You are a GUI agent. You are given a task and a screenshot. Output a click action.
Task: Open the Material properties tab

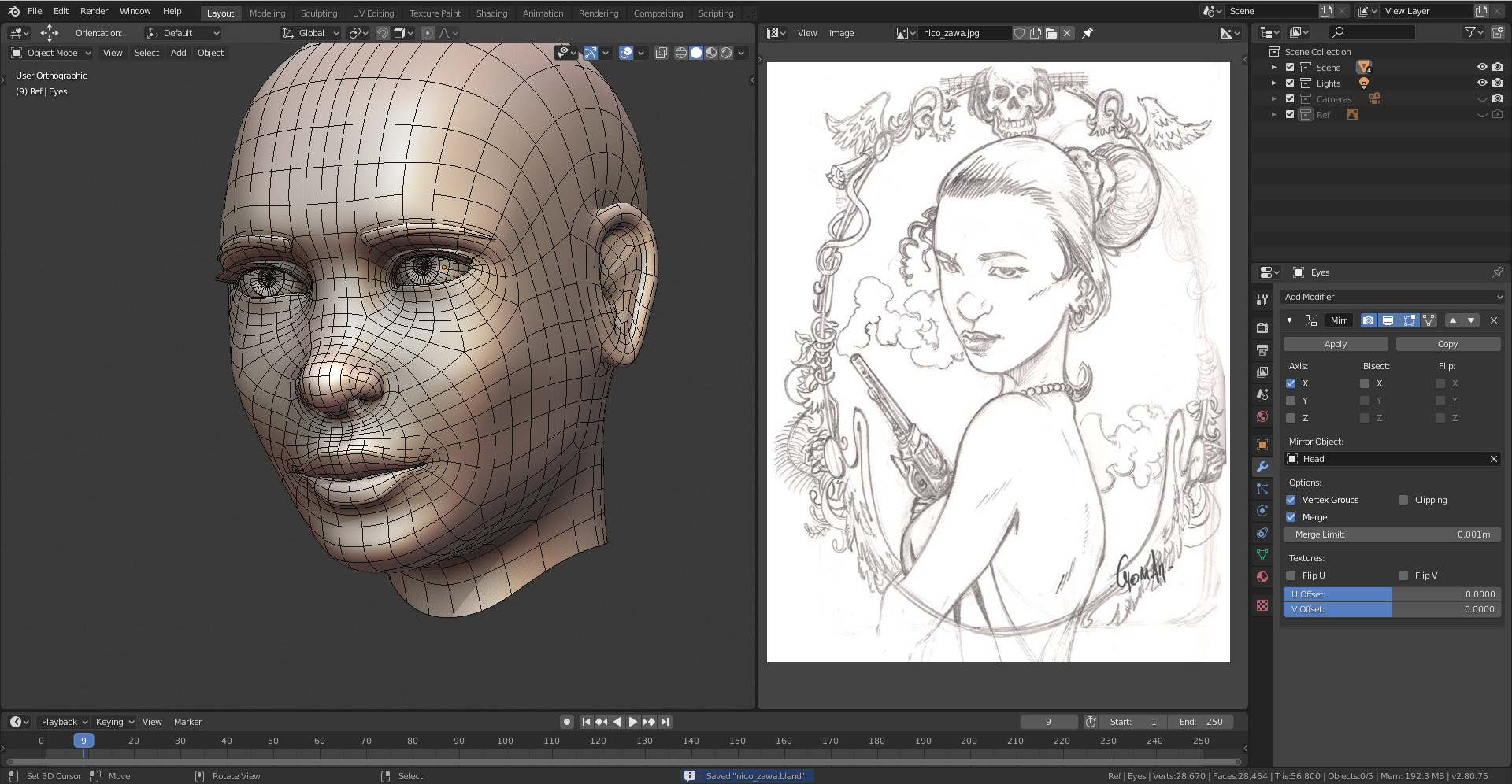click(x=1262, y=577)
